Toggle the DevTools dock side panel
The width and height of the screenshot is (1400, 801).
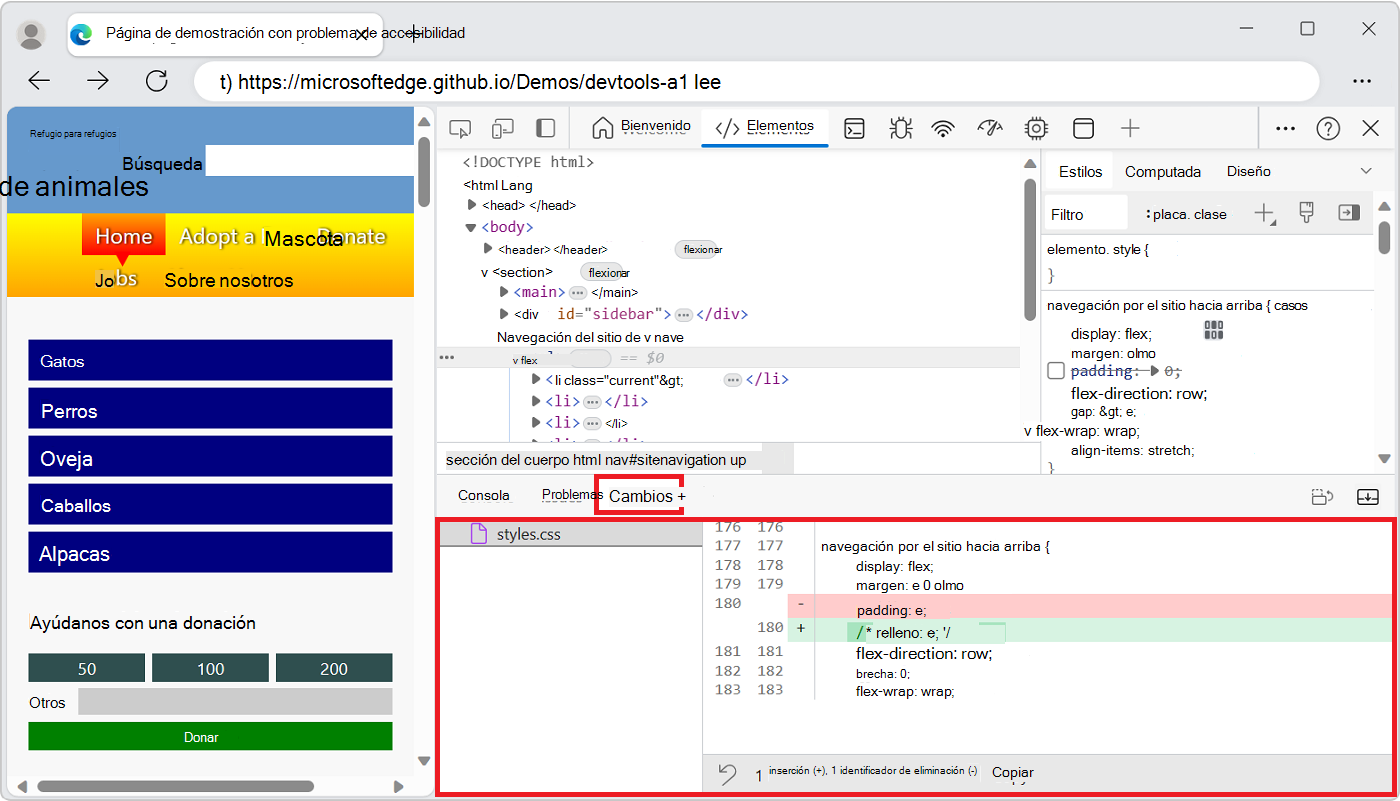[x=543, y=128]
